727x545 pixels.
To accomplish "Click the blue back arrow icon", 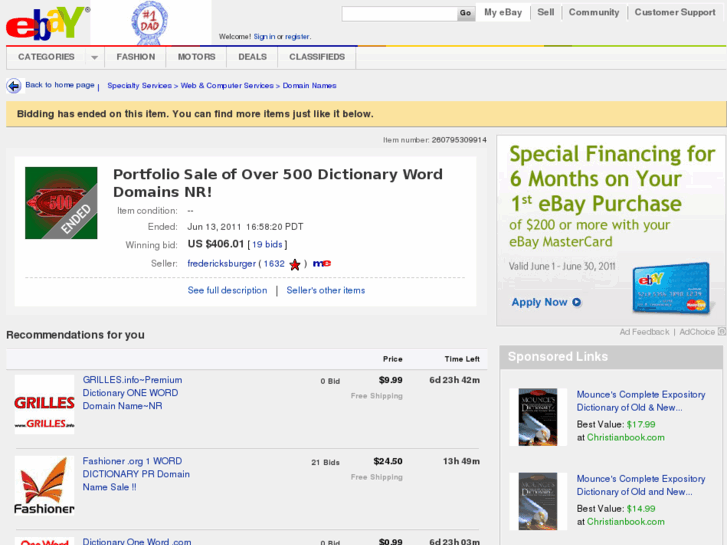I will [14, 86].
